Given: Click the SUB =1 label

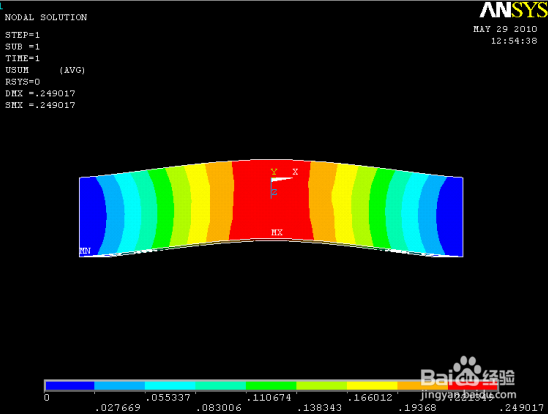Looking at the screenshot, I should pyautogui.click(x=22, y=47).
